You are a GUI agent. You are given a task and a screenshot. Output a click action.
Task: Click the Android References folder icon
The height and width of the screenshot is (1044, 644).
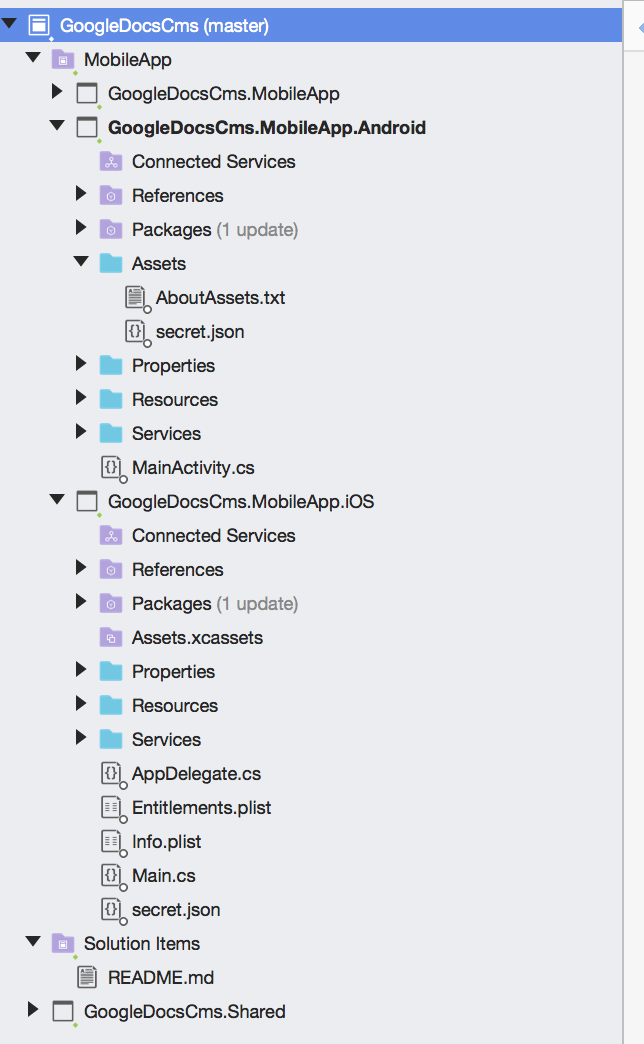coord(111,196)
